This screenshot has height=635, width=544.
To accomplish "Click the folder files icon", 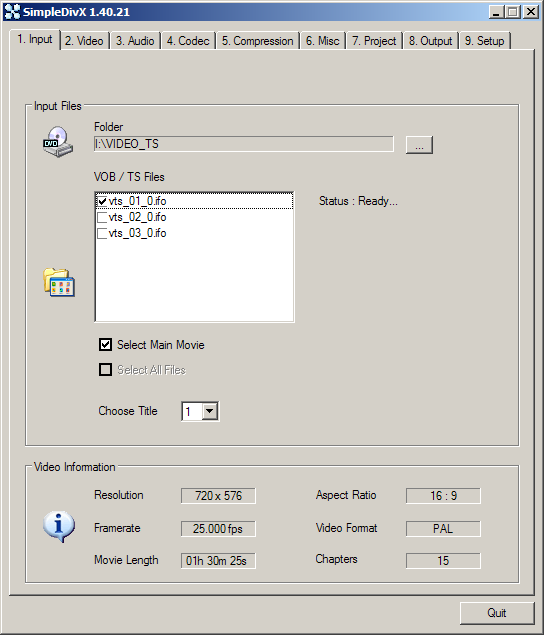I will coord(59,282).
